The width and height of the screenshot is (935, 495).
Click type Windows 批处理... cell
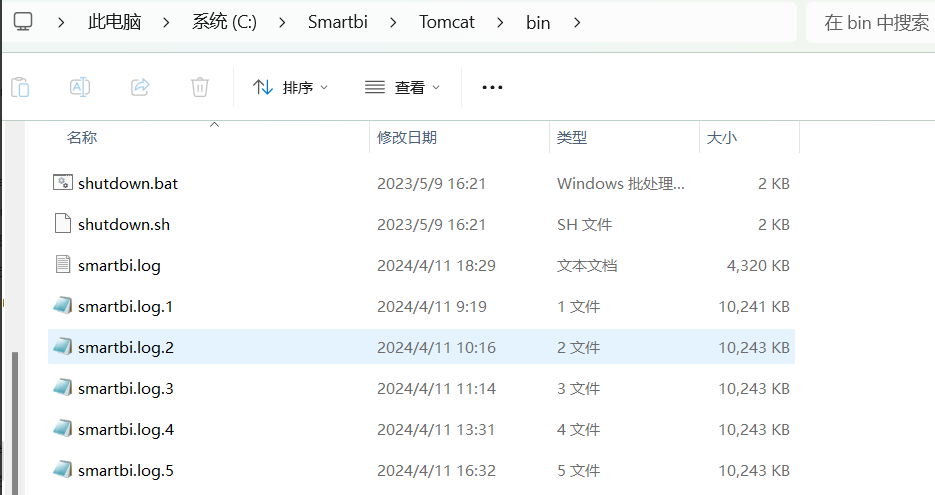tap(621, 183)
